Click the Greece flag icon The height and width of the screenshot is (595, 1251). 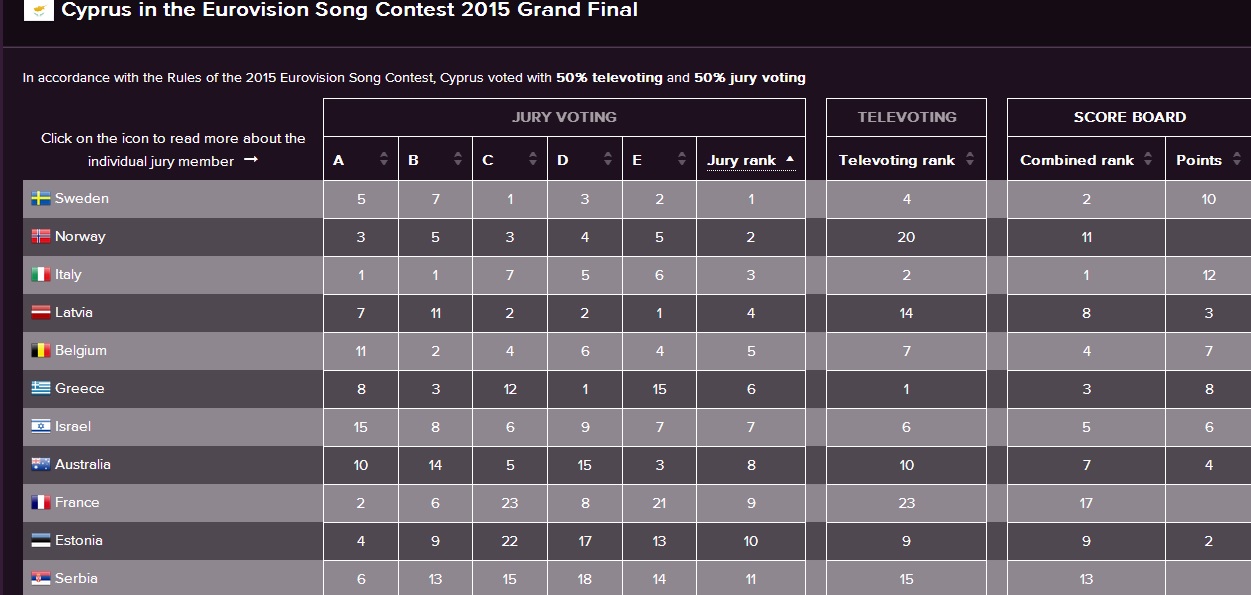(x=41, y=389)
